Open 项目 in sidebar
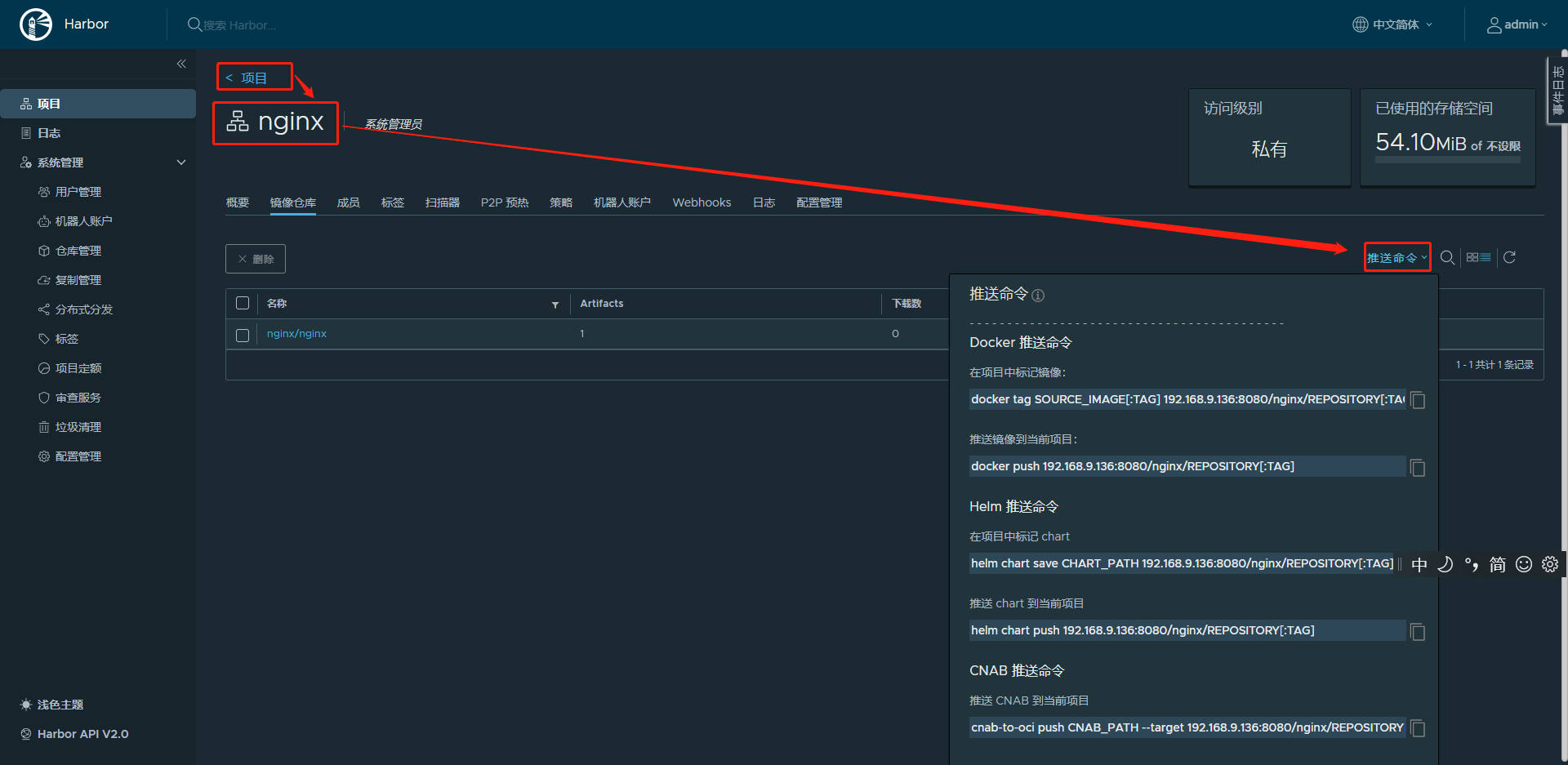Viewport: 1568px width, 765px height. click(98, 104)
